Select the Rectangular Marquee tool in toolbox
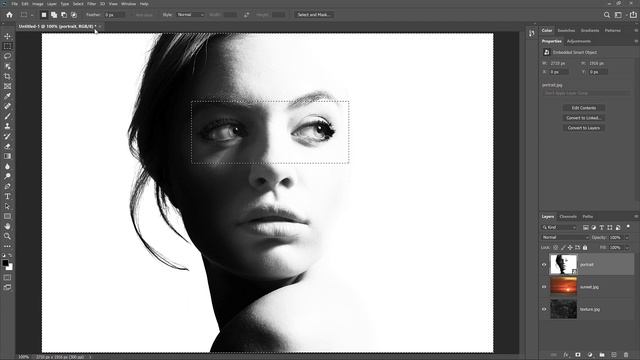This screenshot has width=640, height=360. [7, 46]
